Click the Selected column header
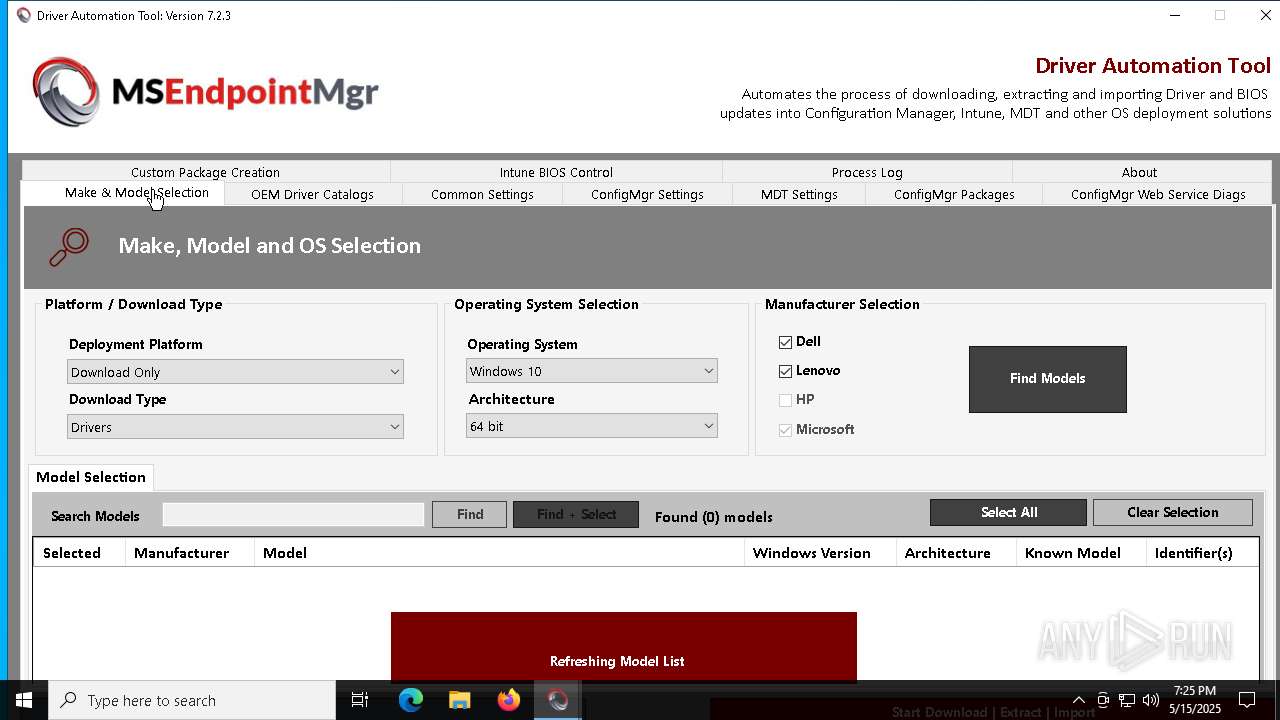Image resolution: width=1280 pixels, height=720 pixels. coord(79,553)
